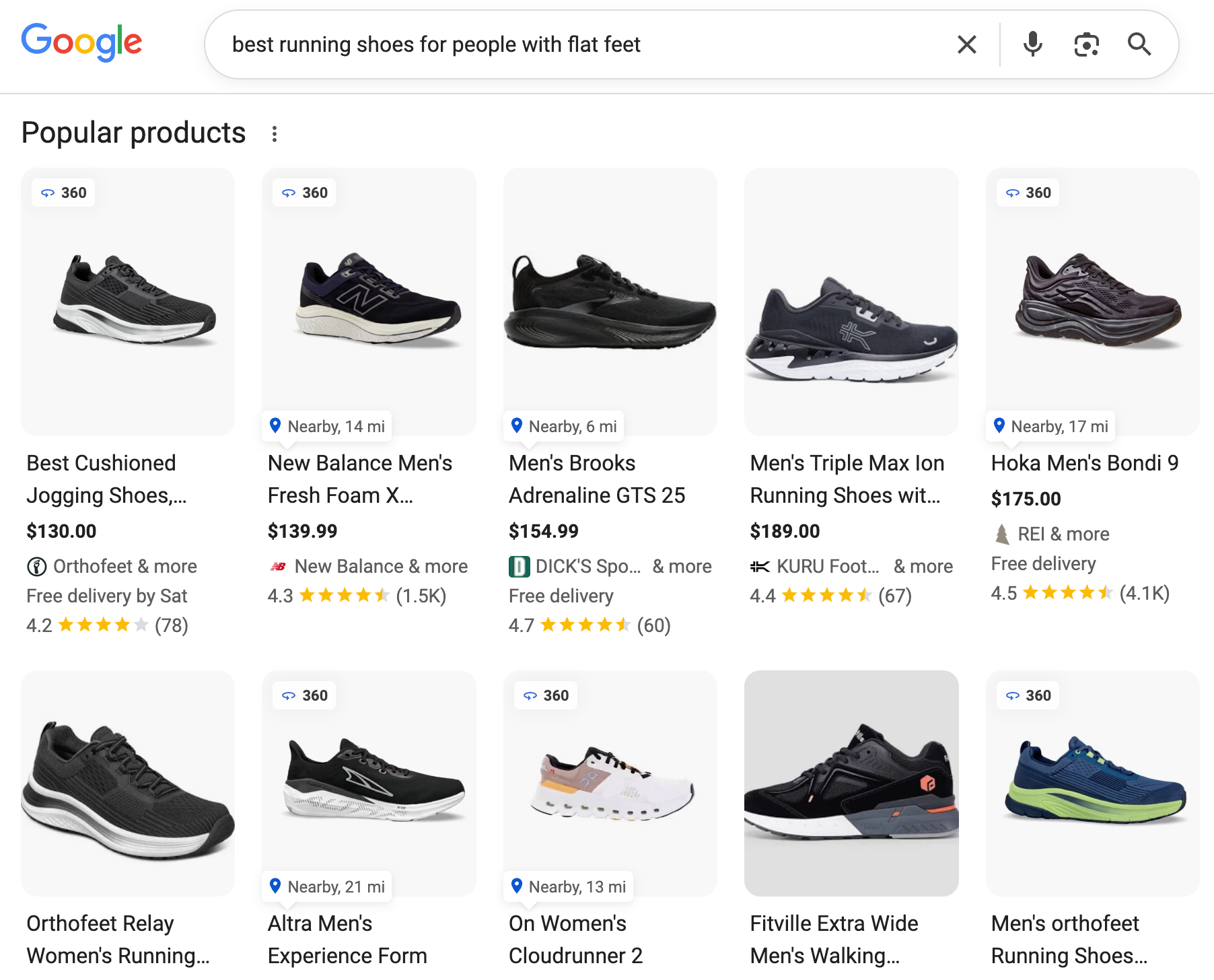Click Orthofeet & more seller link

124,567
